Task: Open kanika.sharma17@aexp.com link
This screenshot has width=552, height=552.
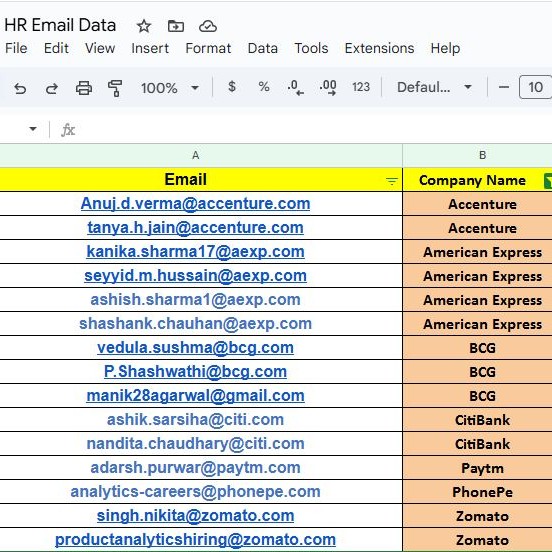Action: tap(195, 252)
